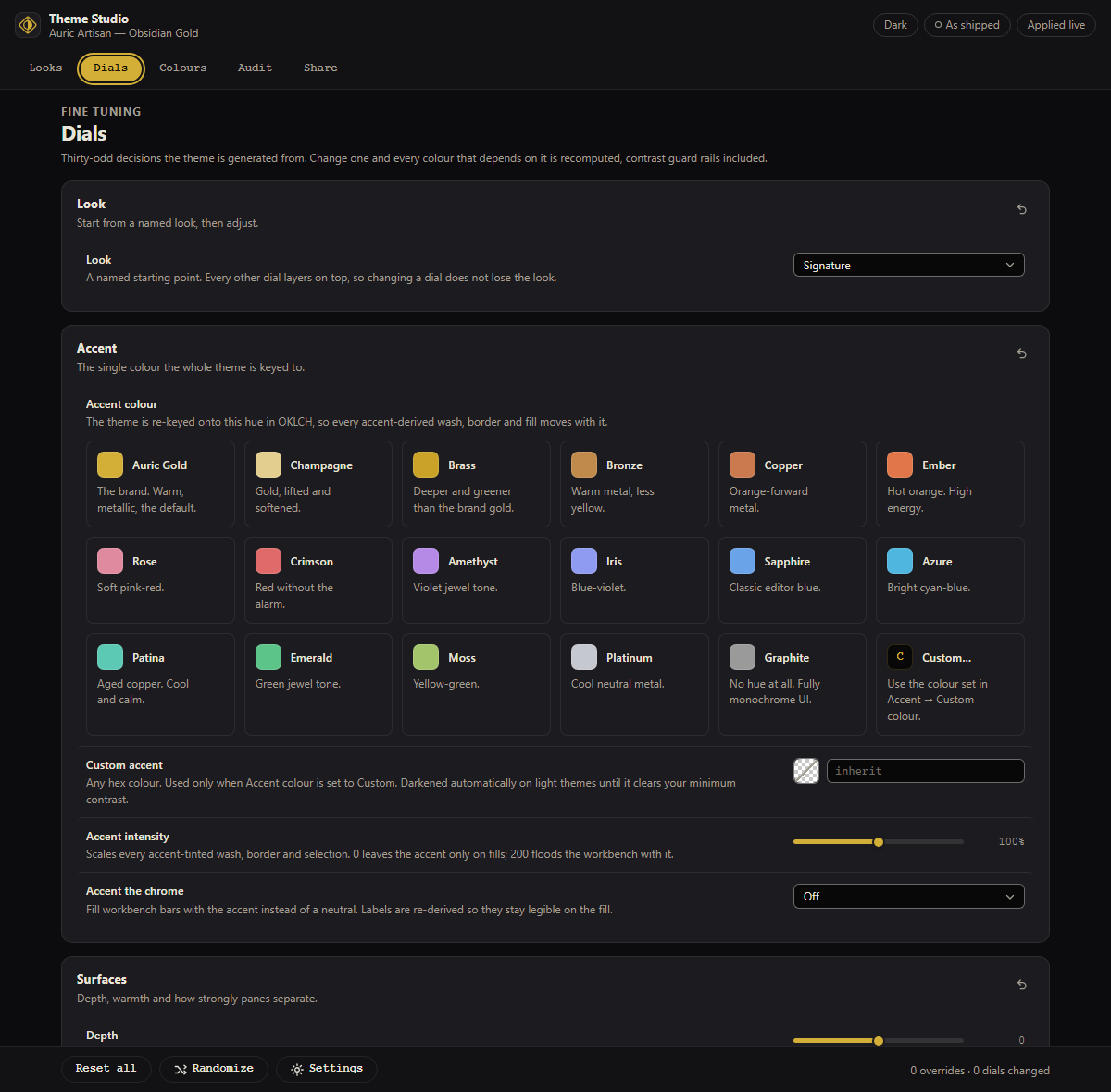Choose the Amethyst accent card

click(x=476, y=580)
